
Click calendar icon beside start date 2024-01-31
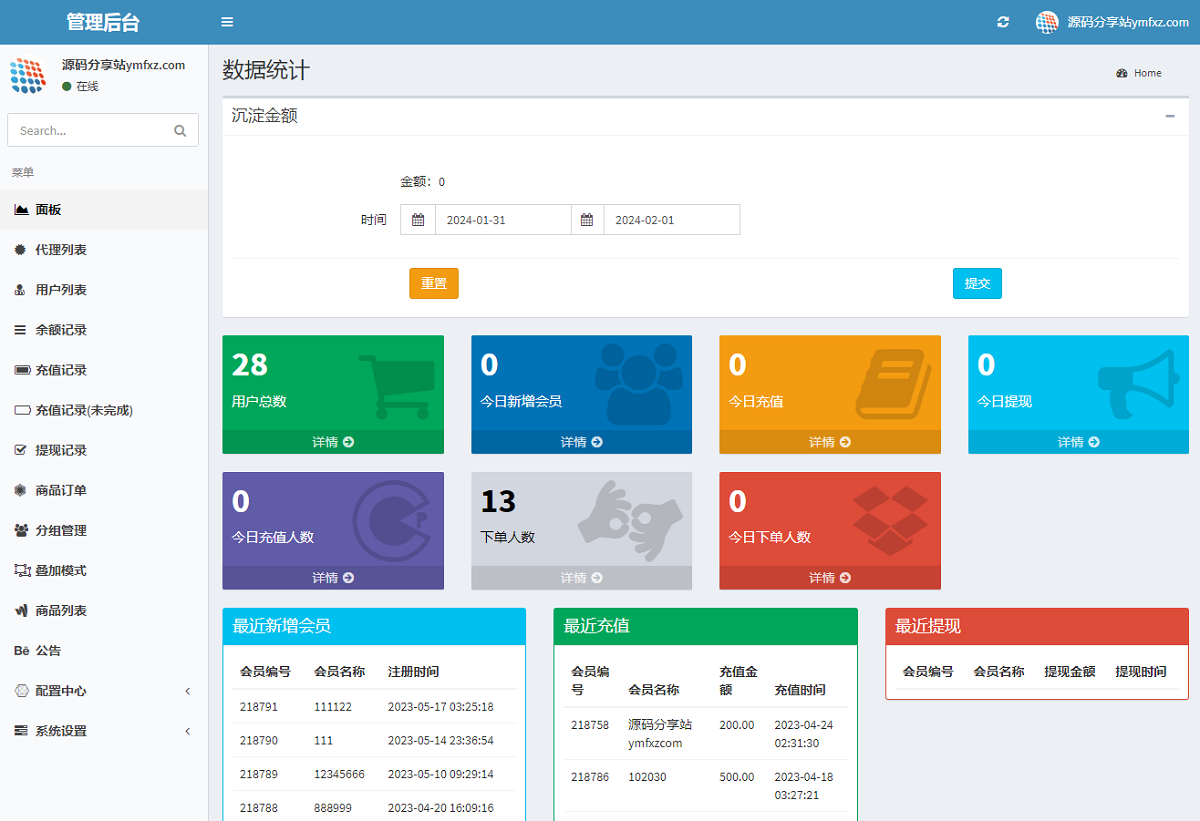(x=418, y=220)
